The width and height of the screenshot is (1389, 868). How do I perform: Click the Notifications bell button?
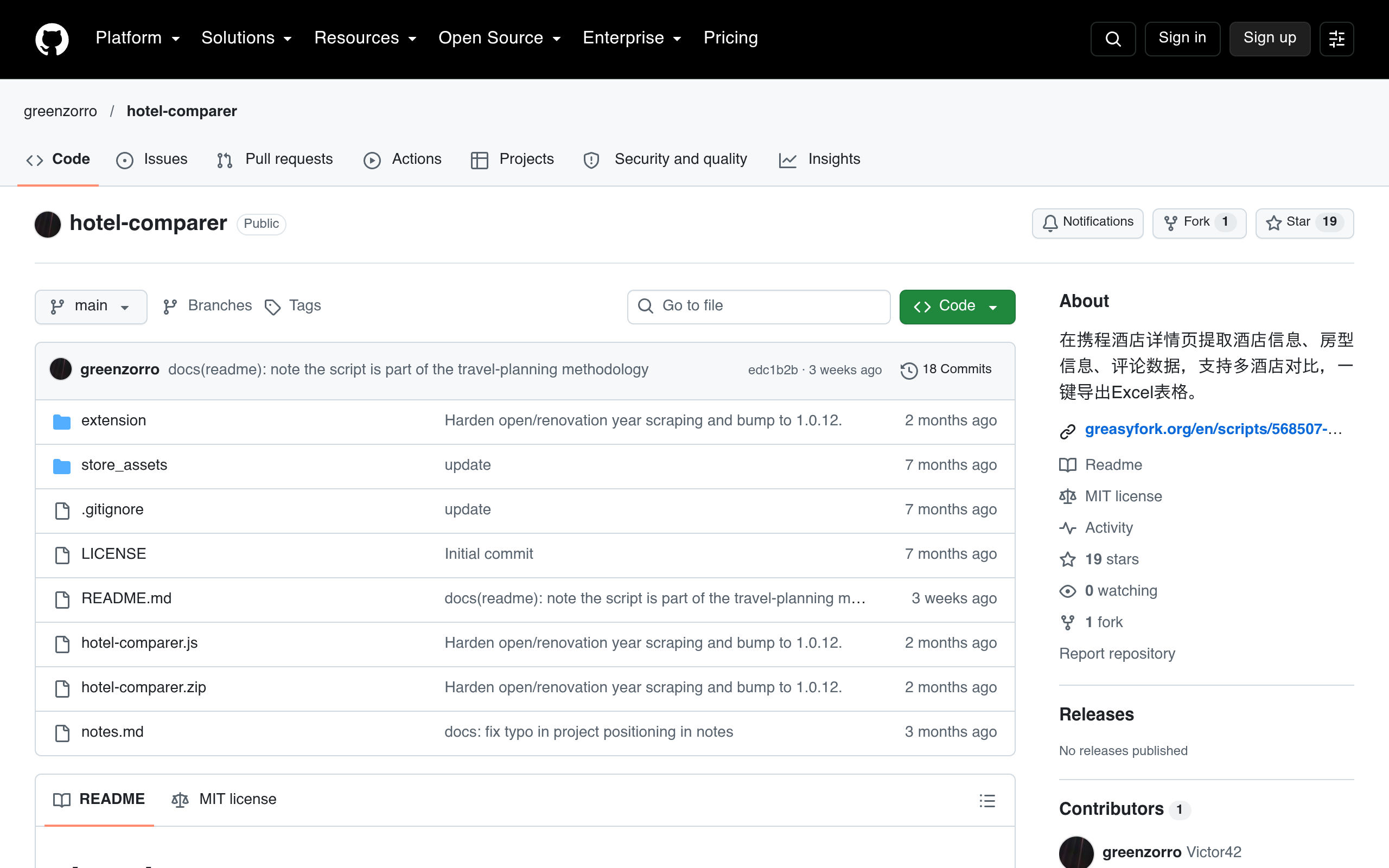coord(1088,223)
